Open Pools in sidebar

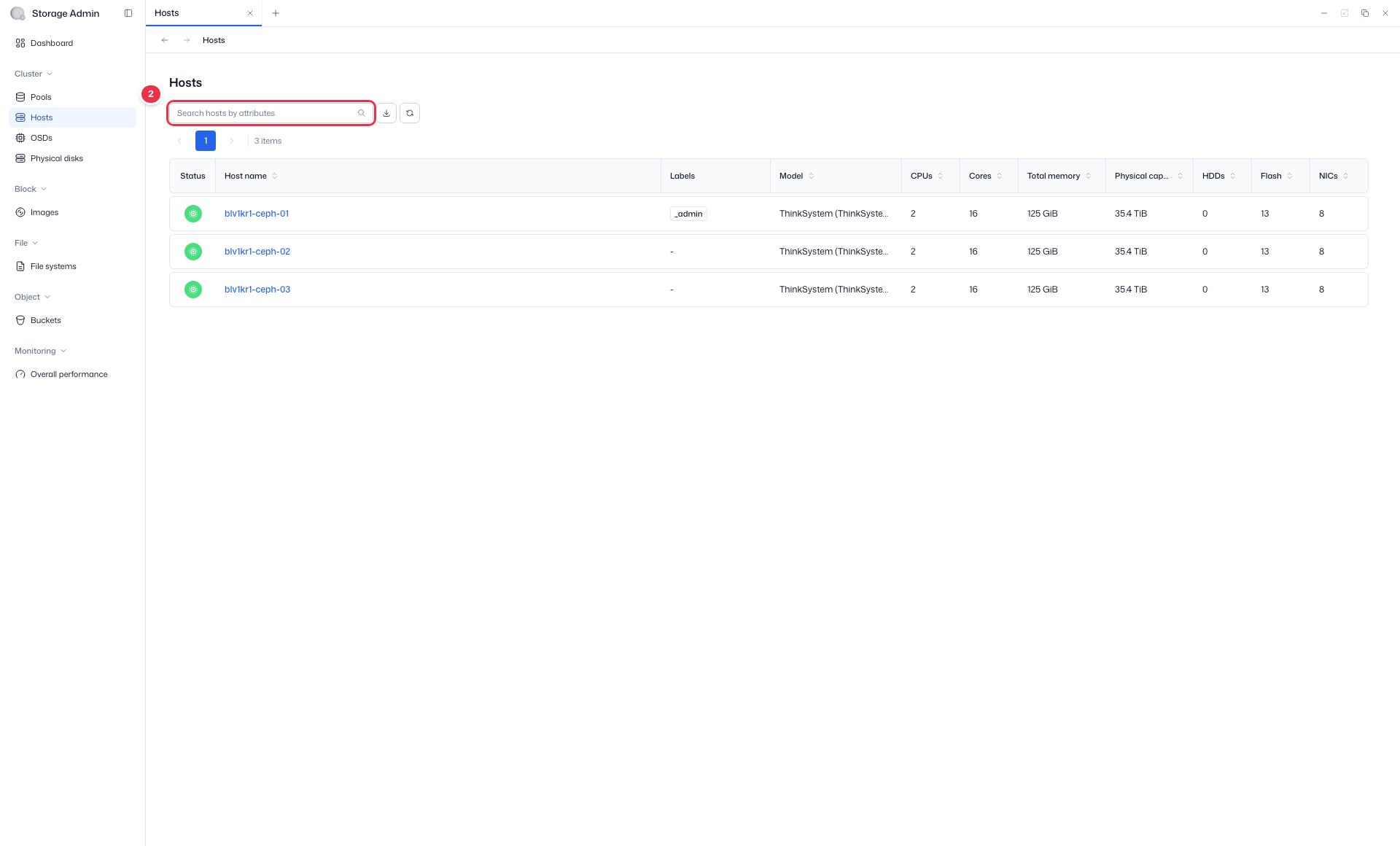click(72, 97)
